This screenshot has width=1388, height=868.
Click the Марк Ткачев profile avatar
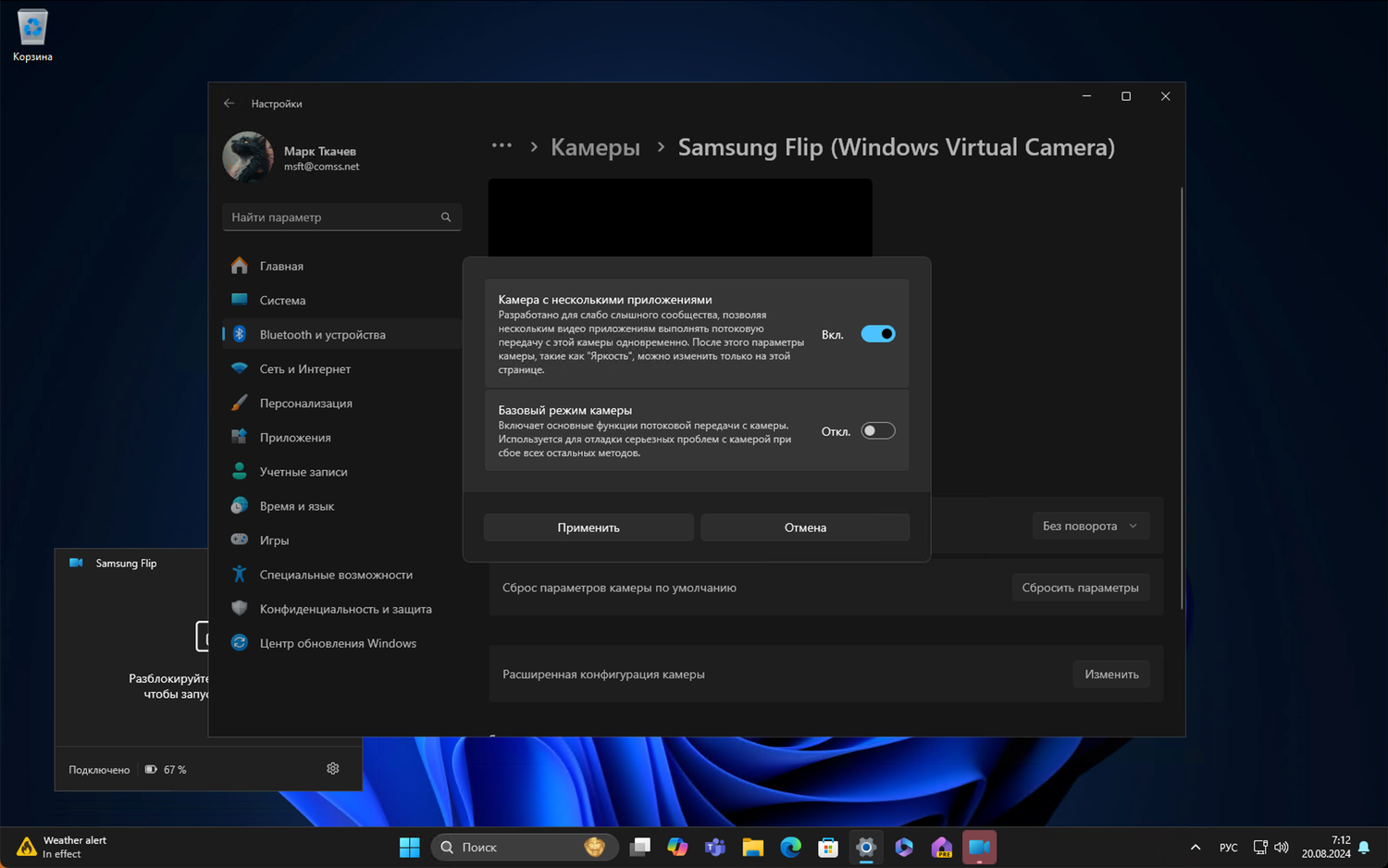point(248,157)
